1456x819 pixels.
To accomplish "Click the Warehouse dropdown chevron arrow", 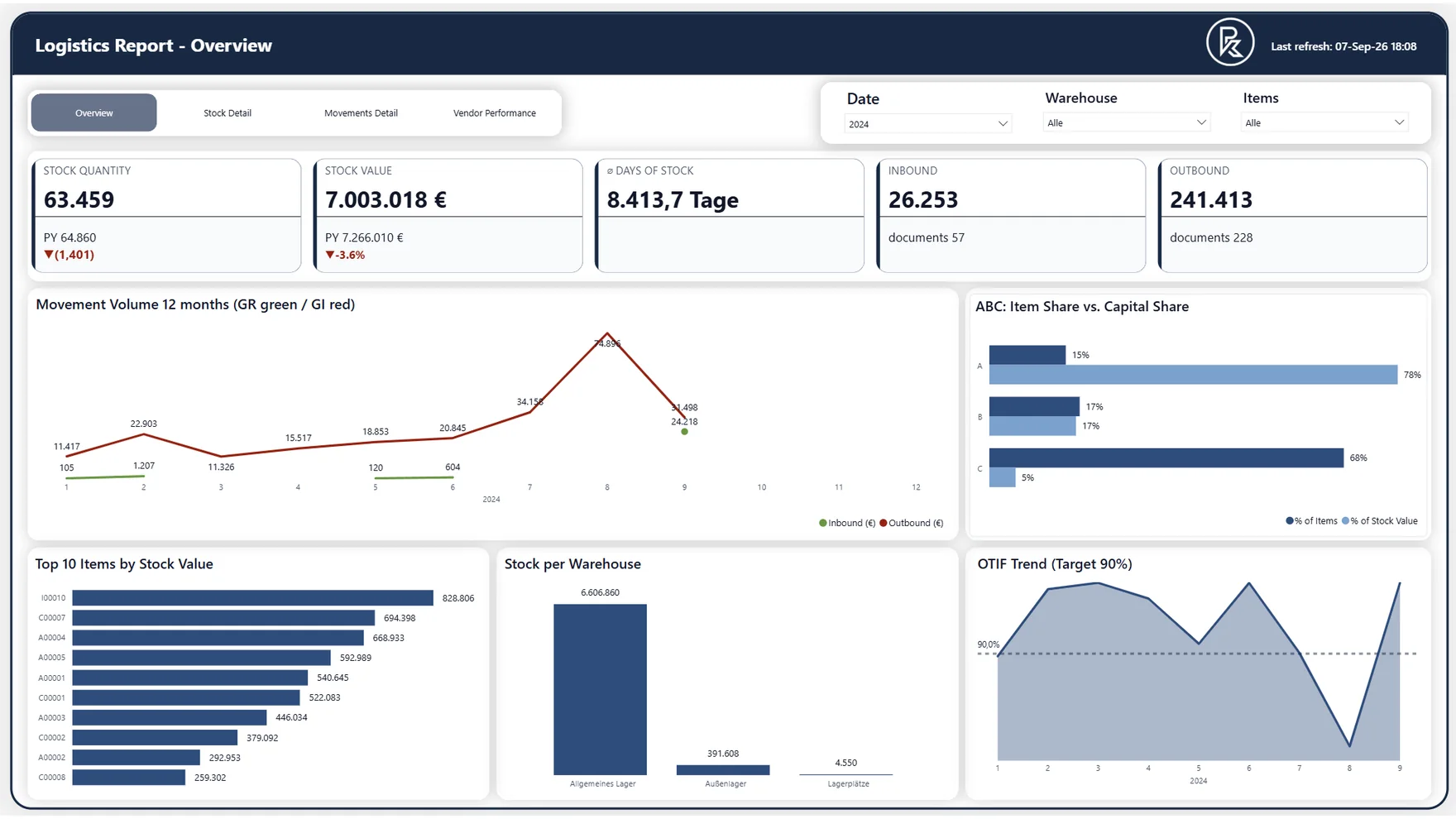I will click(1201, 122).
